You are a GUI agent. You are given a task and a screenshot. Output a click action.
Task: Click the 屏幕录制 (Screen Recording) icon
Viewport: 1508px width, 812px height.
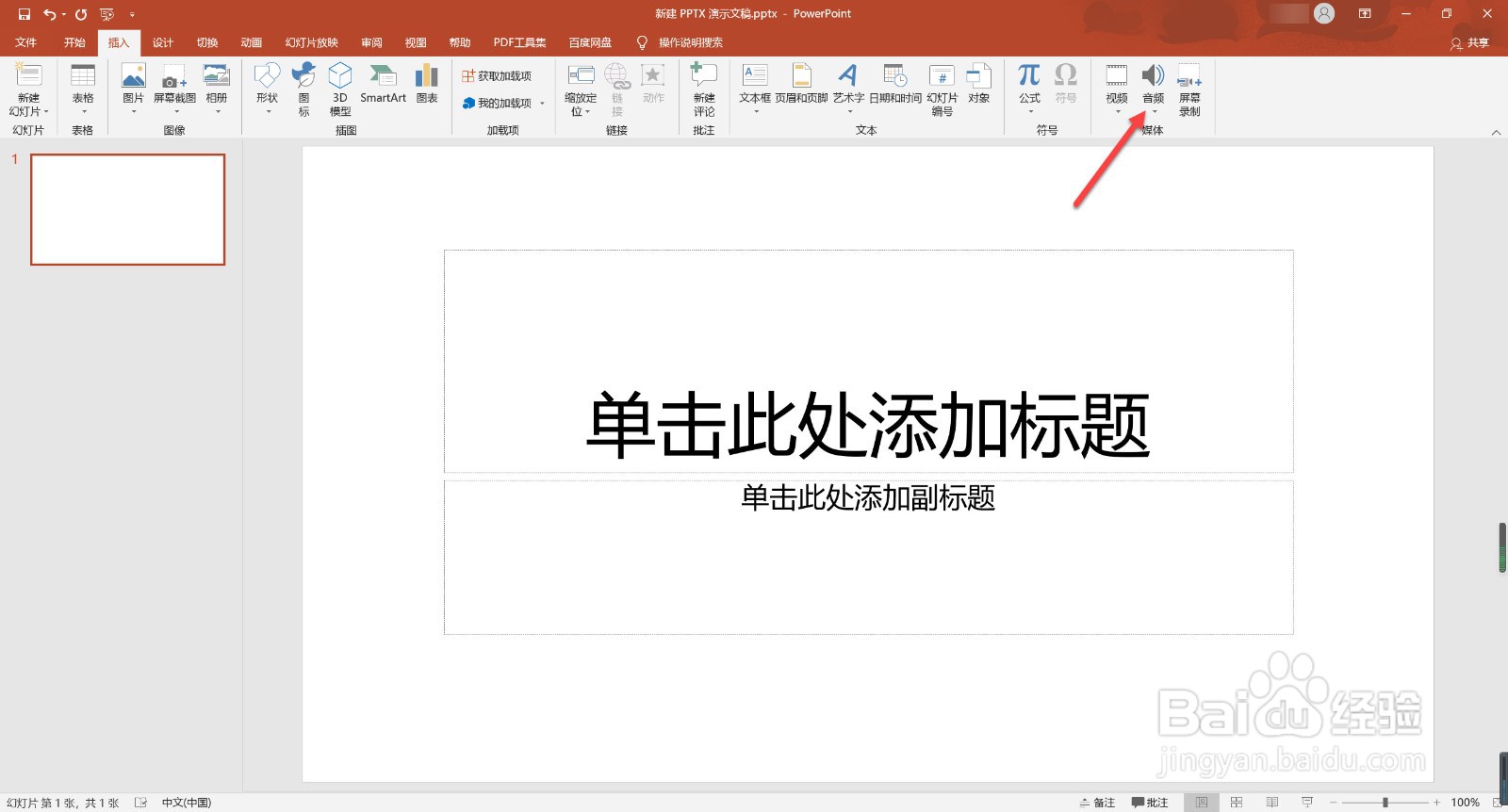tap(1189, 75)
